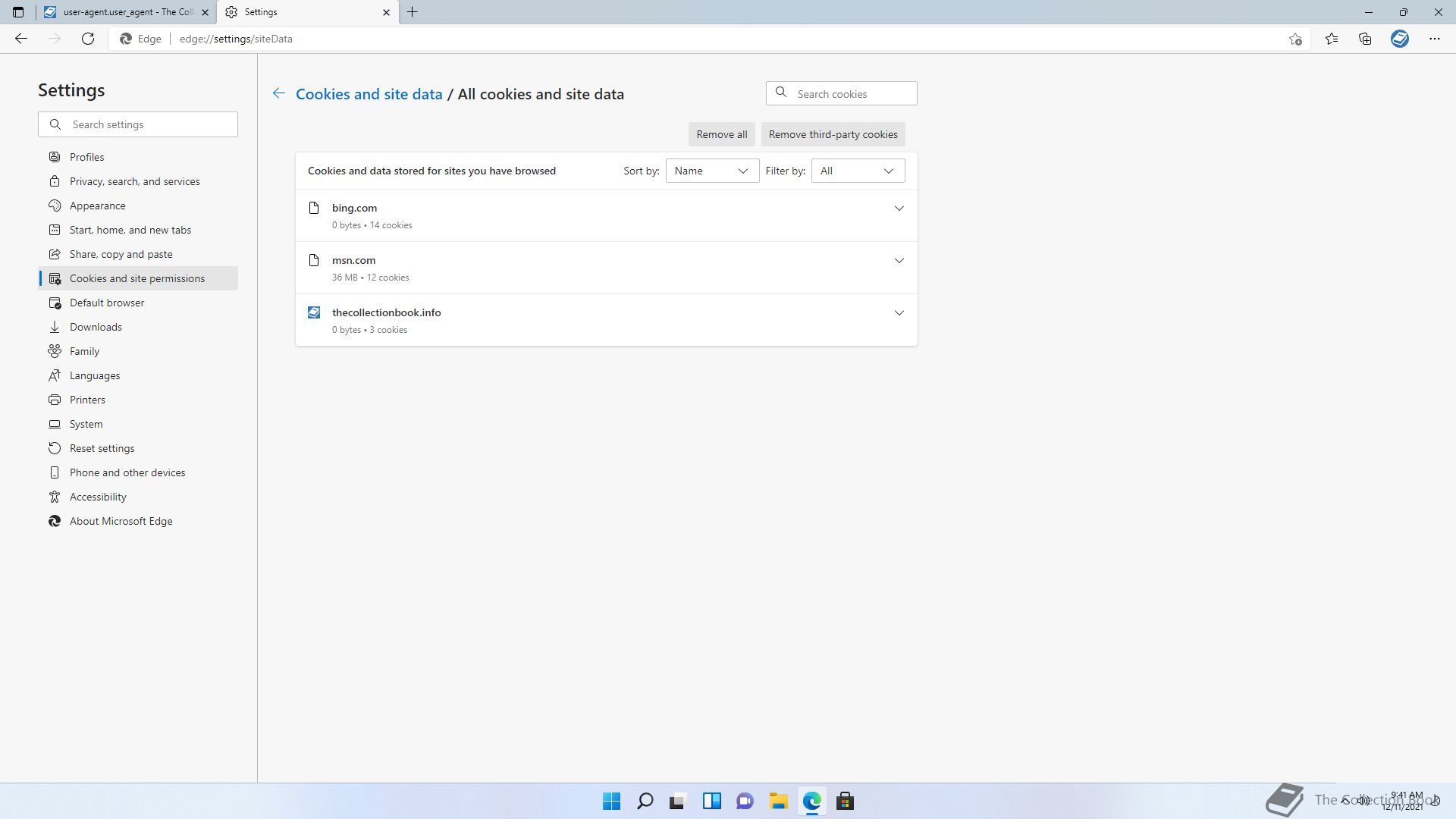The height and width of the screenshot is (819, 1456).
Task: Open Windows Start menu
Action: 611,801
